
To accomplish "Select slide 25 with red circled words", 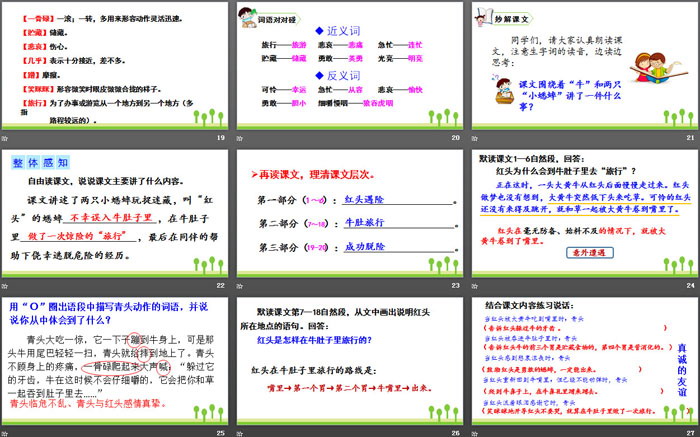I will [115, 359].
